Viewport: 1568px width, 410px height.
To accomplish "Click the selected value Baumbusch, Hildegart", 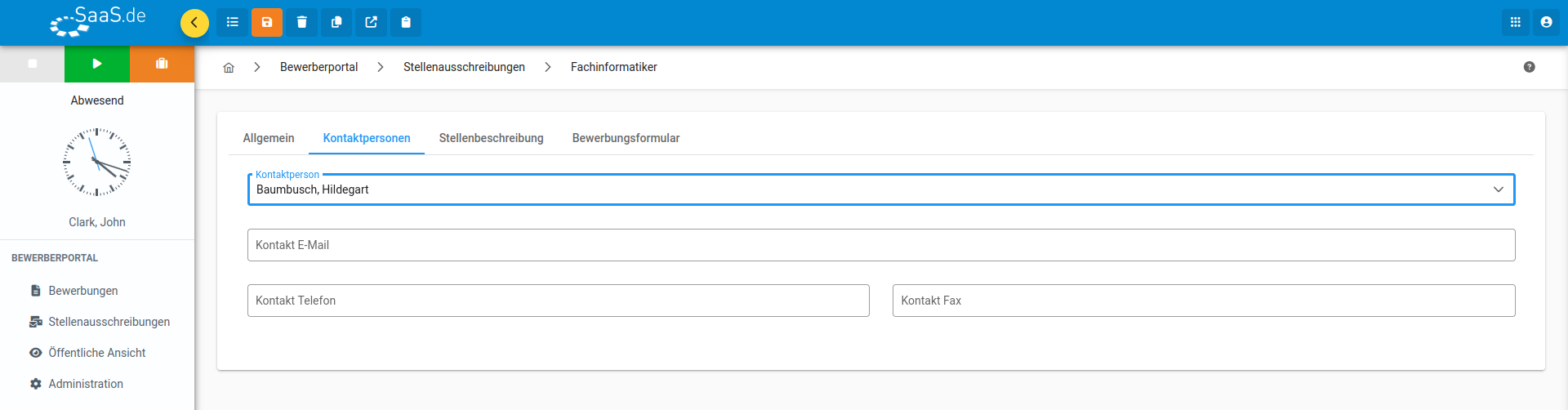I will [313, 189].
